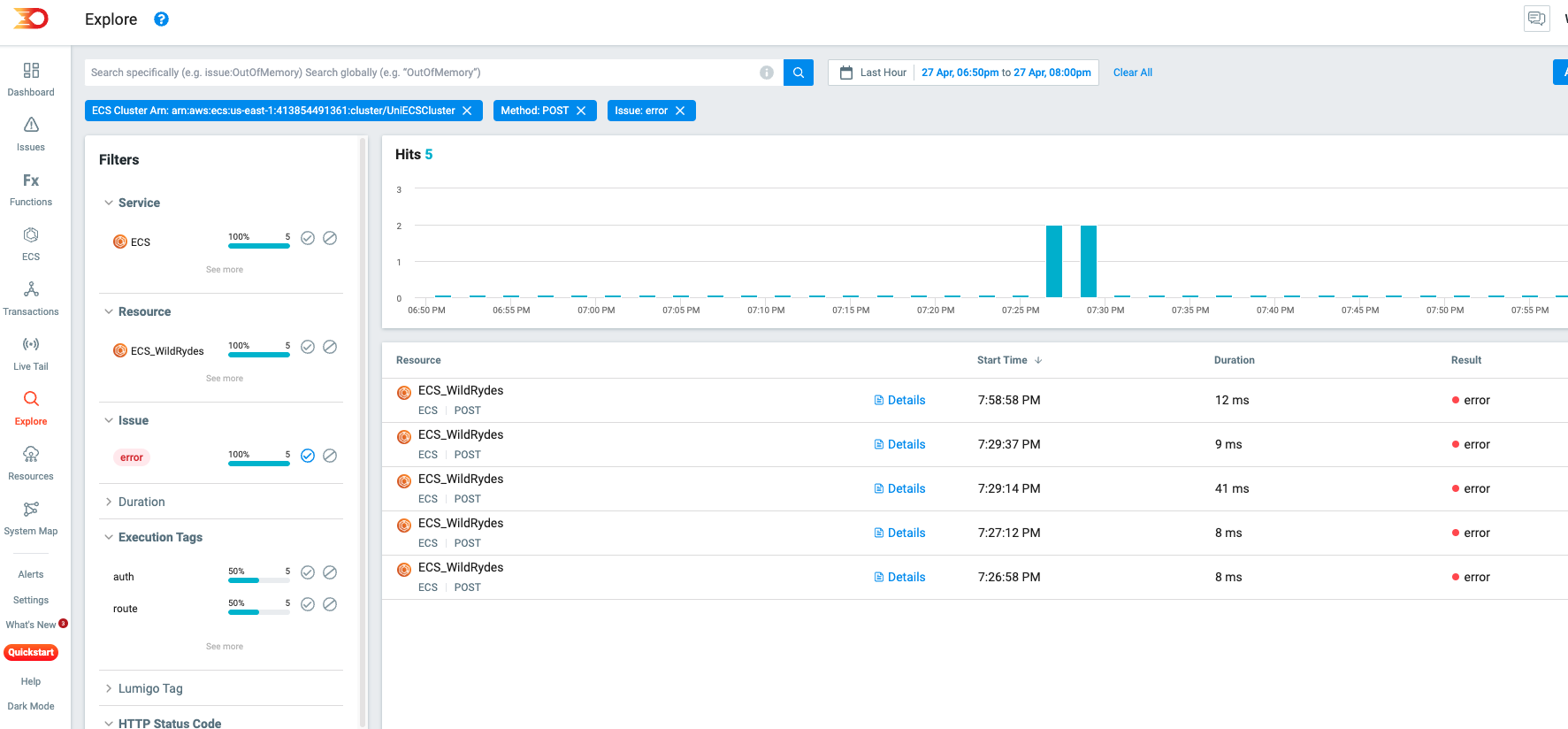1568x729 pixels.
Task: Switch to Dark Mode
Action: point(31,706)
